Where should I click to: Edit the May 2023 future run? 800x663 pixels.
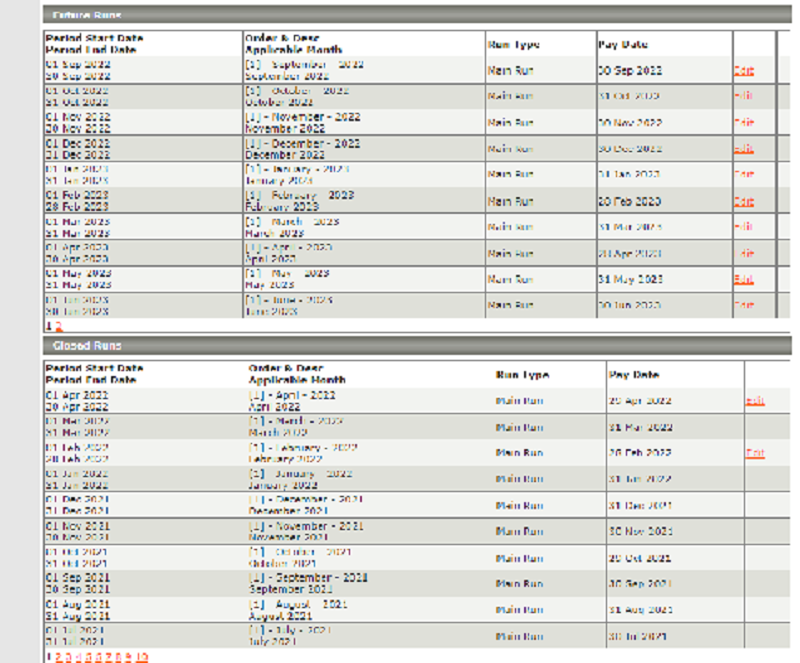tap(744, 279)
